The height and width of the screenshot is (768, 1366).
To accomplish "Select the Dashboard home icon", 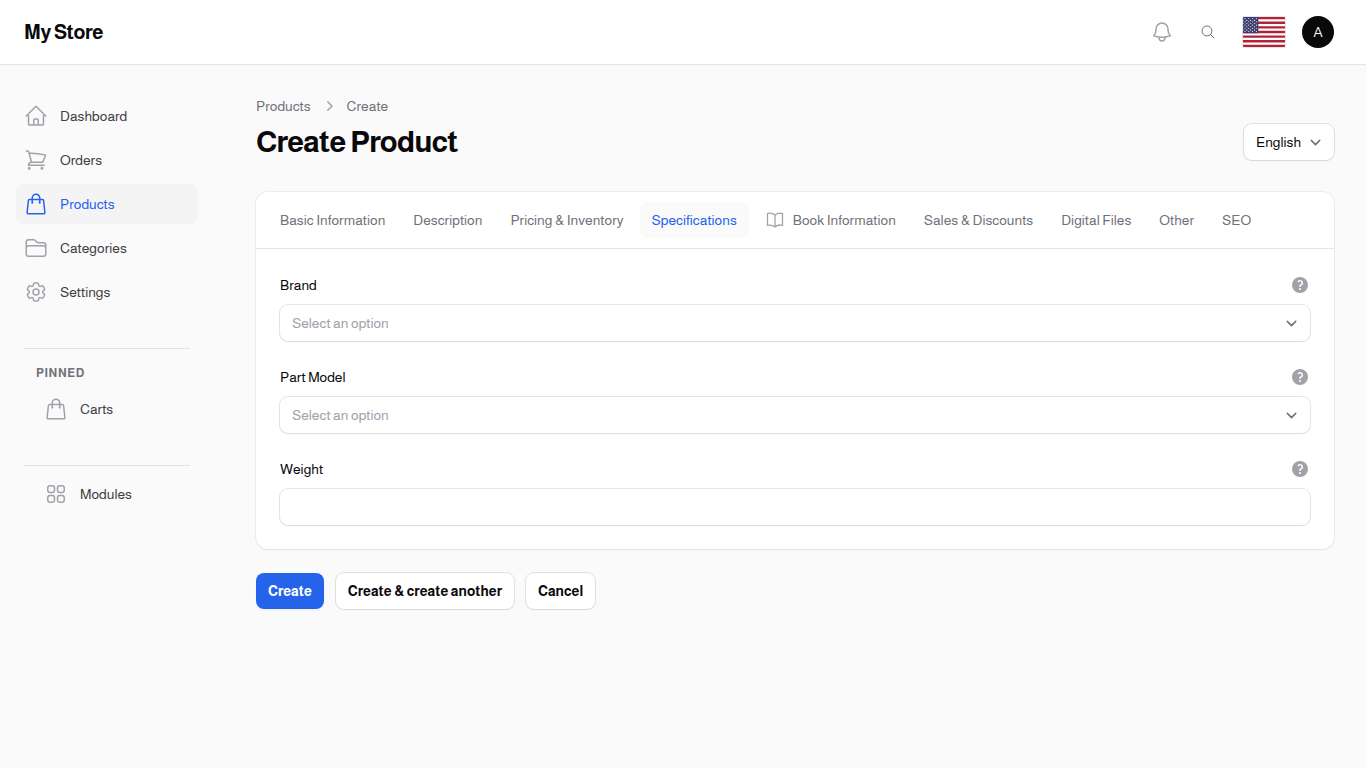I will [36, 115].
